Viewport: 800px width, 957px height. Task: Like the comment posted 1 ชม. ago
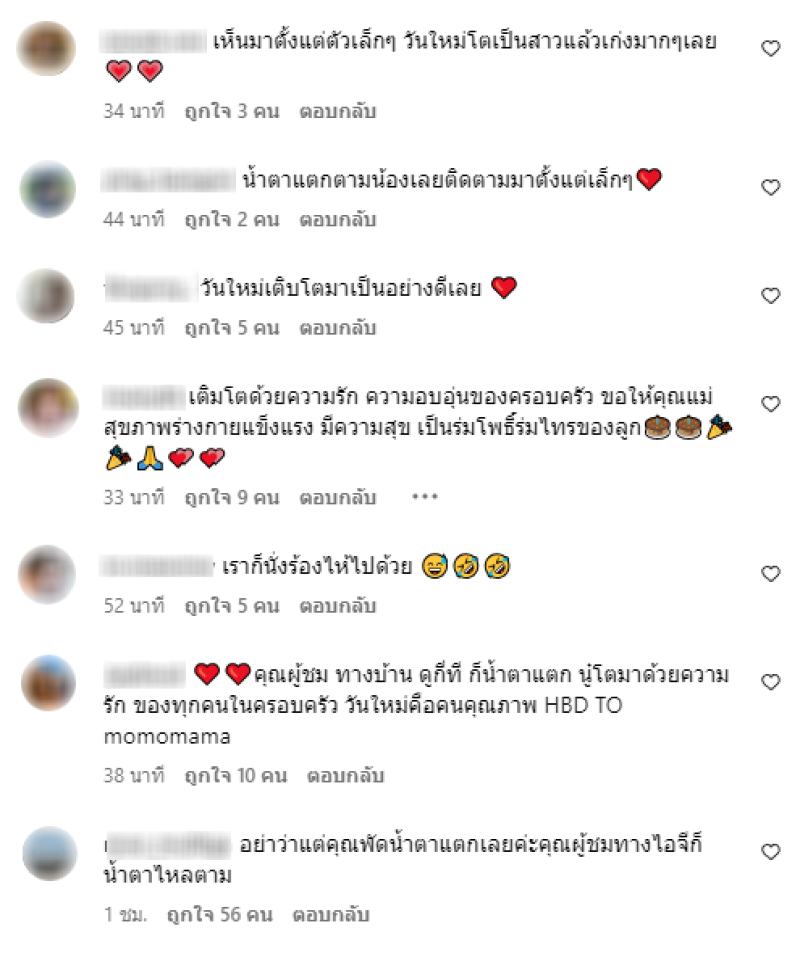pos(771,851)
